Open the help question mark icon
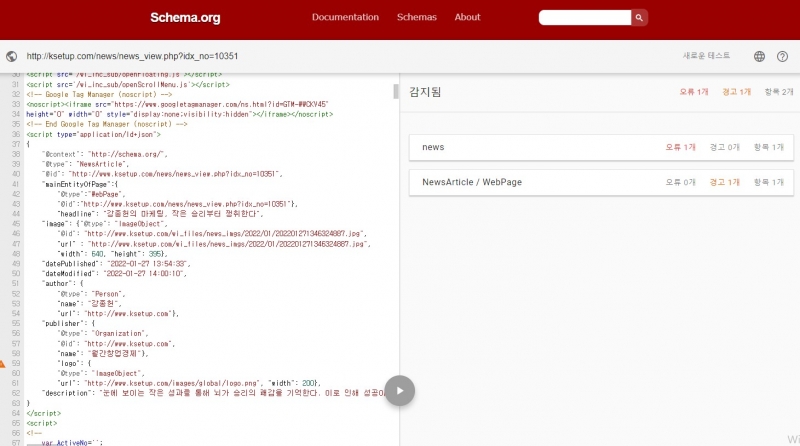Viewport: 800px width, 446px height. tap(782, 56)
